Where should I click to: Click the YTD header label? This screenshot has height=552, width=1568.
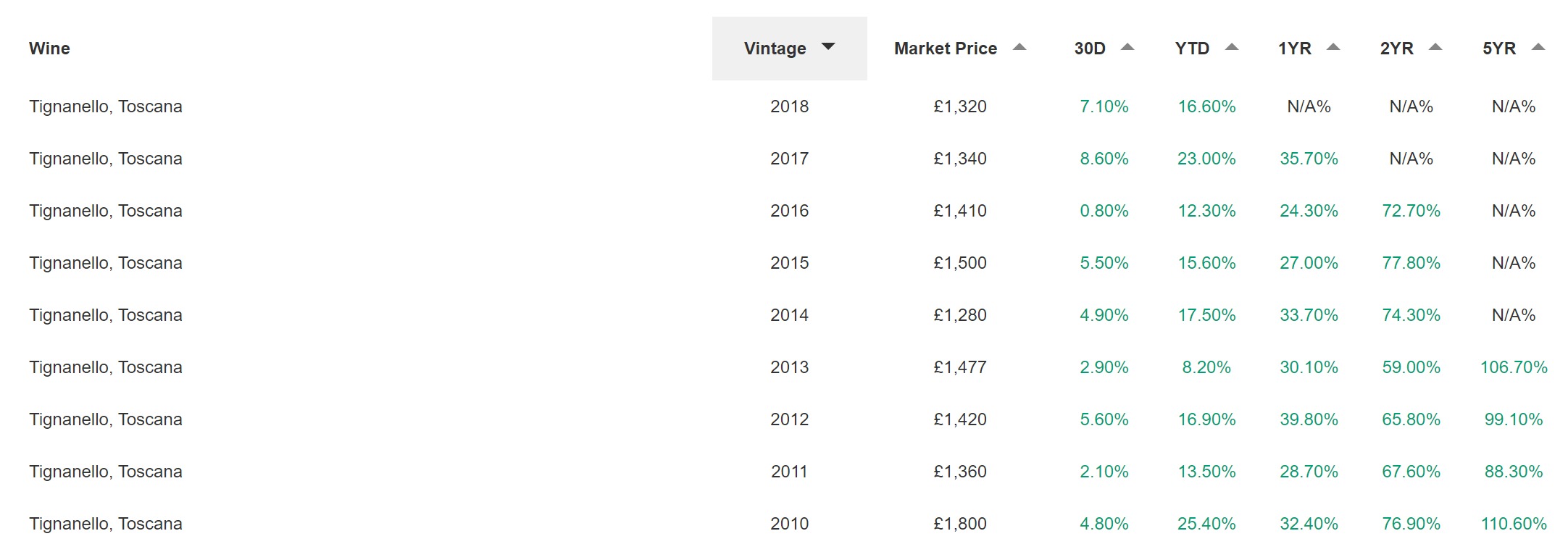tap(1193, 49)
